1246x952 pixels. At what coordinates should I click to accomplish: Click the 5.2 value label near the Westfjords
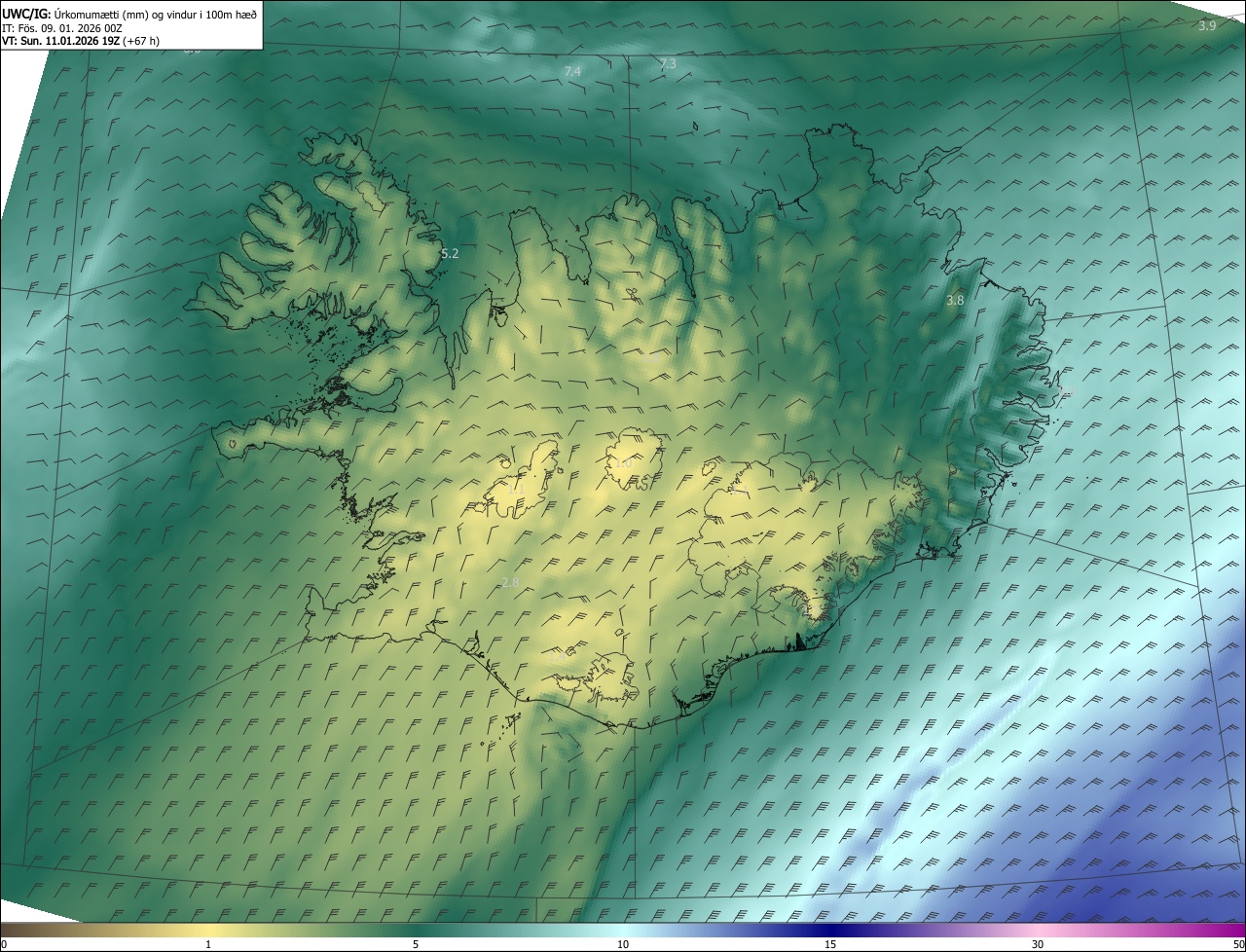coord(450,253)
